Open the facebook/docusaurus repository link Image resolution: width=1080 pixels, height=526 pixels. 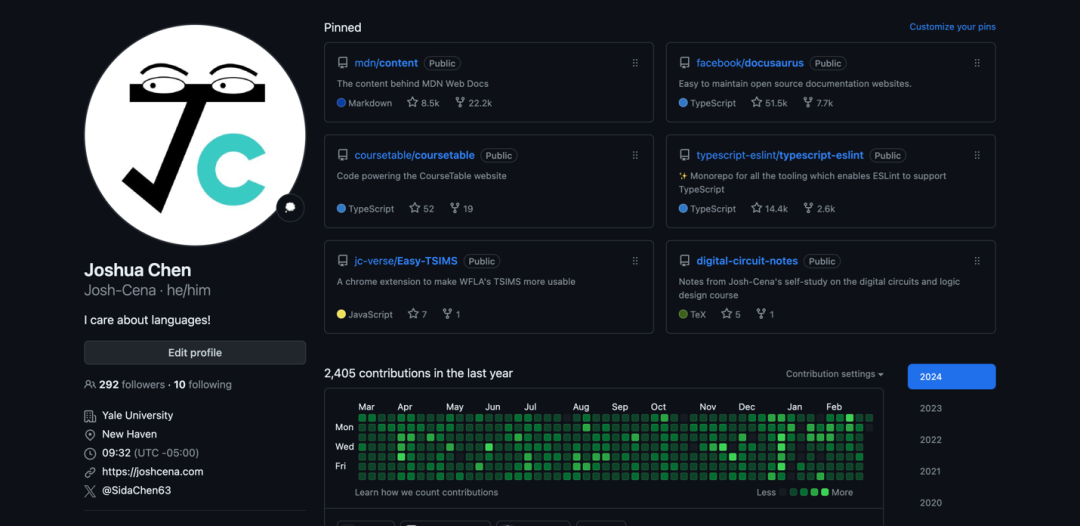[x=750, y=63]
